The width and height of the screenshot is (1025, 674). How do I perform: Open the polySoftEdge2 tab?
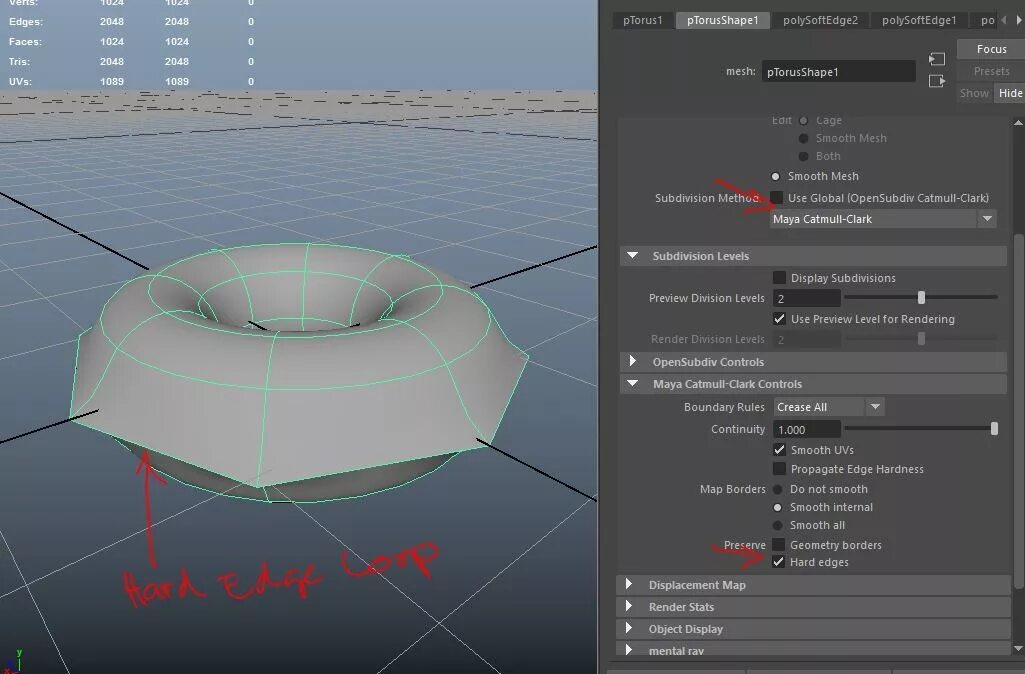pos(820,20)
